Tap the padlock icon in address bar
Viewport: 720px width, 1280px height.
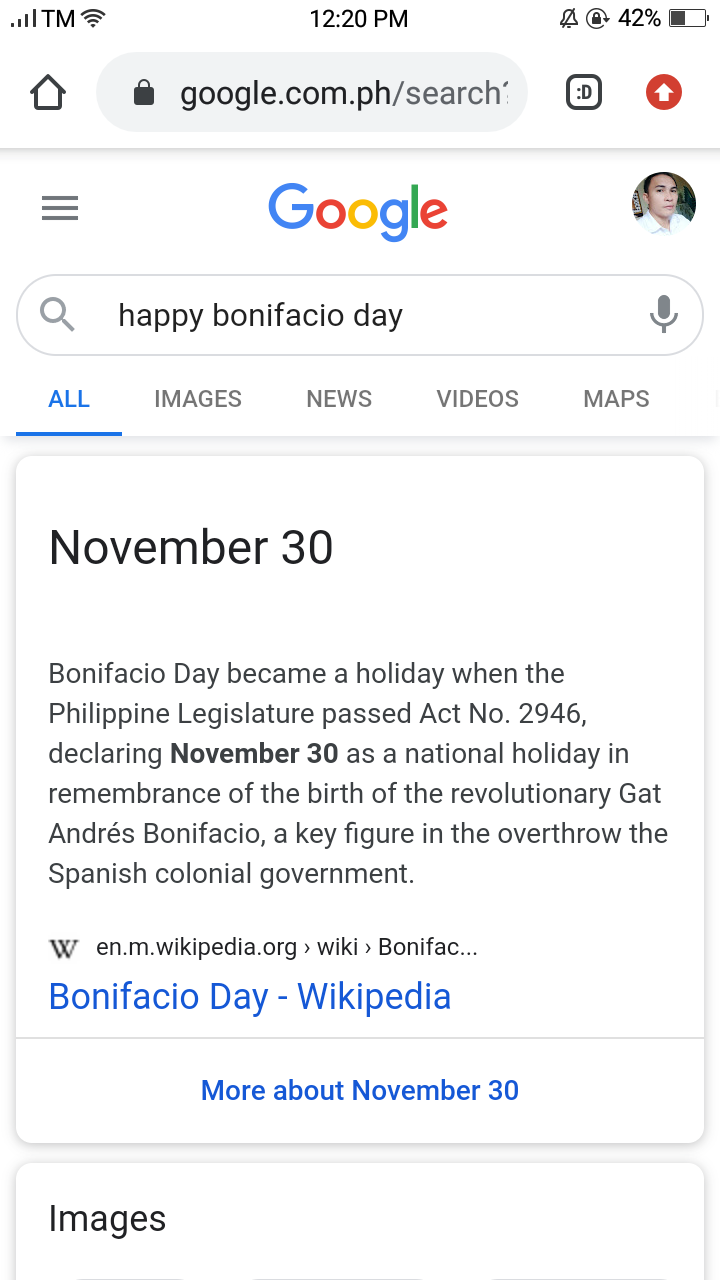click(x=144, y=93)
